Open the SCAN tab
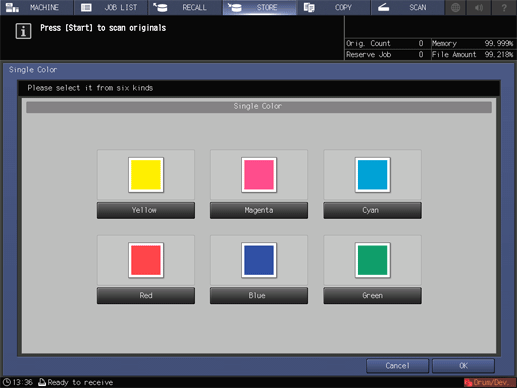This screenshot has width=517, height=388. coord(408,7)
